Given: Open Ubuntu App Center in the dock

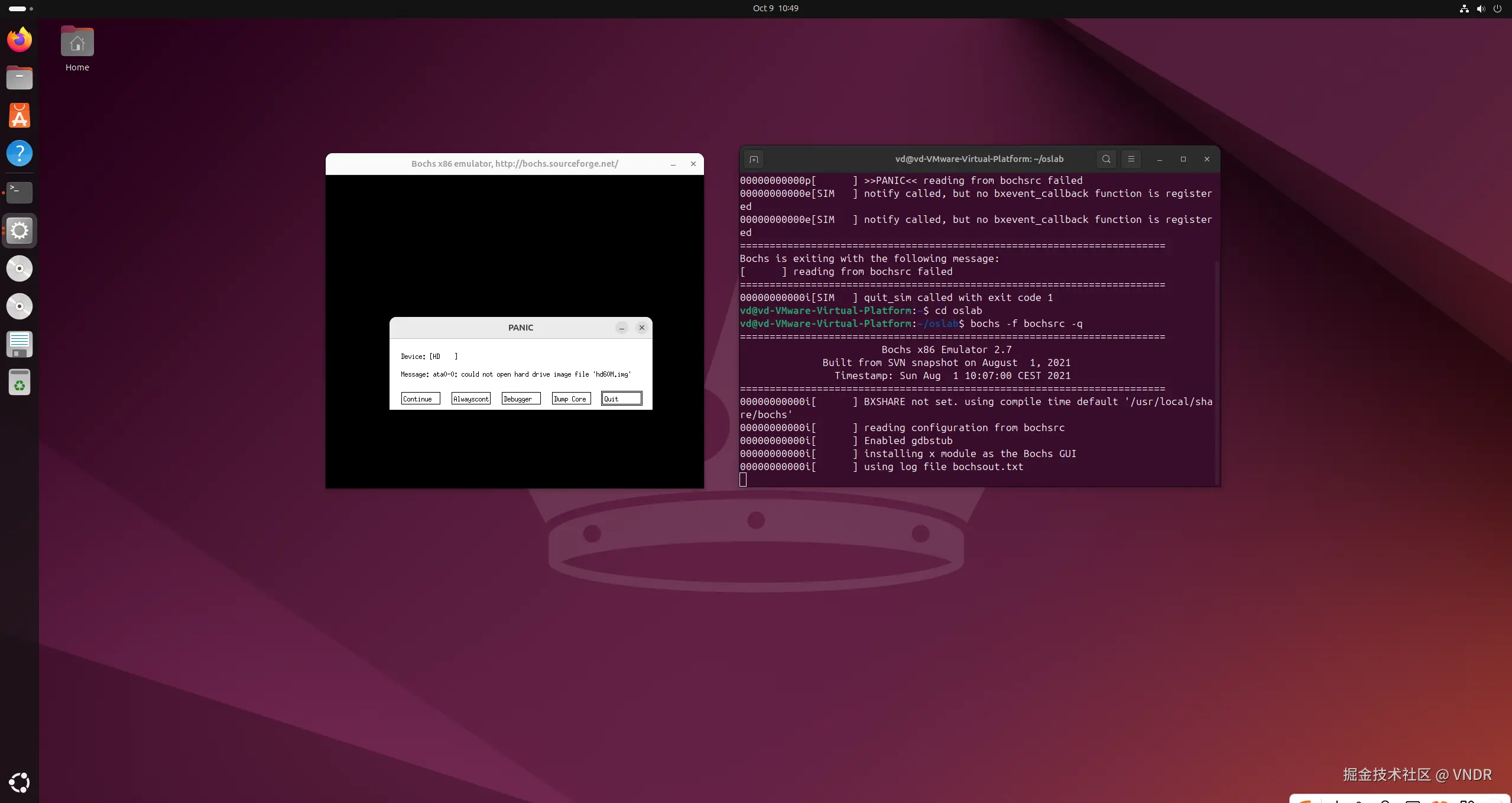Looking at the screenshot, I should click(20, 115).
